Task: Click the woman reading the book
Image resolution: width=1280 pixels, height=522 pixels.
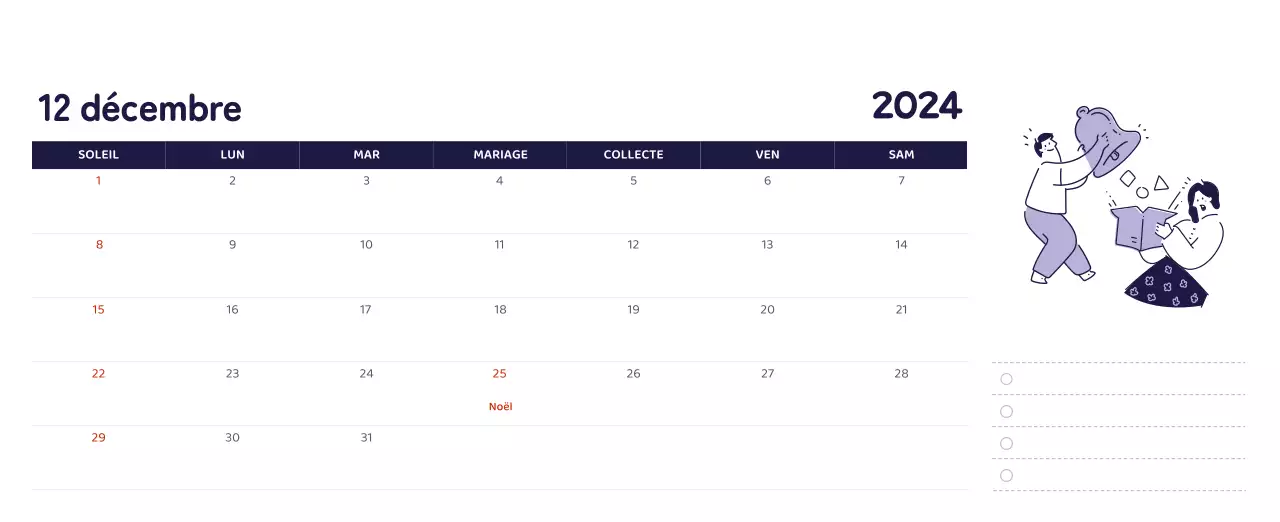Action: coord(1195,240)
